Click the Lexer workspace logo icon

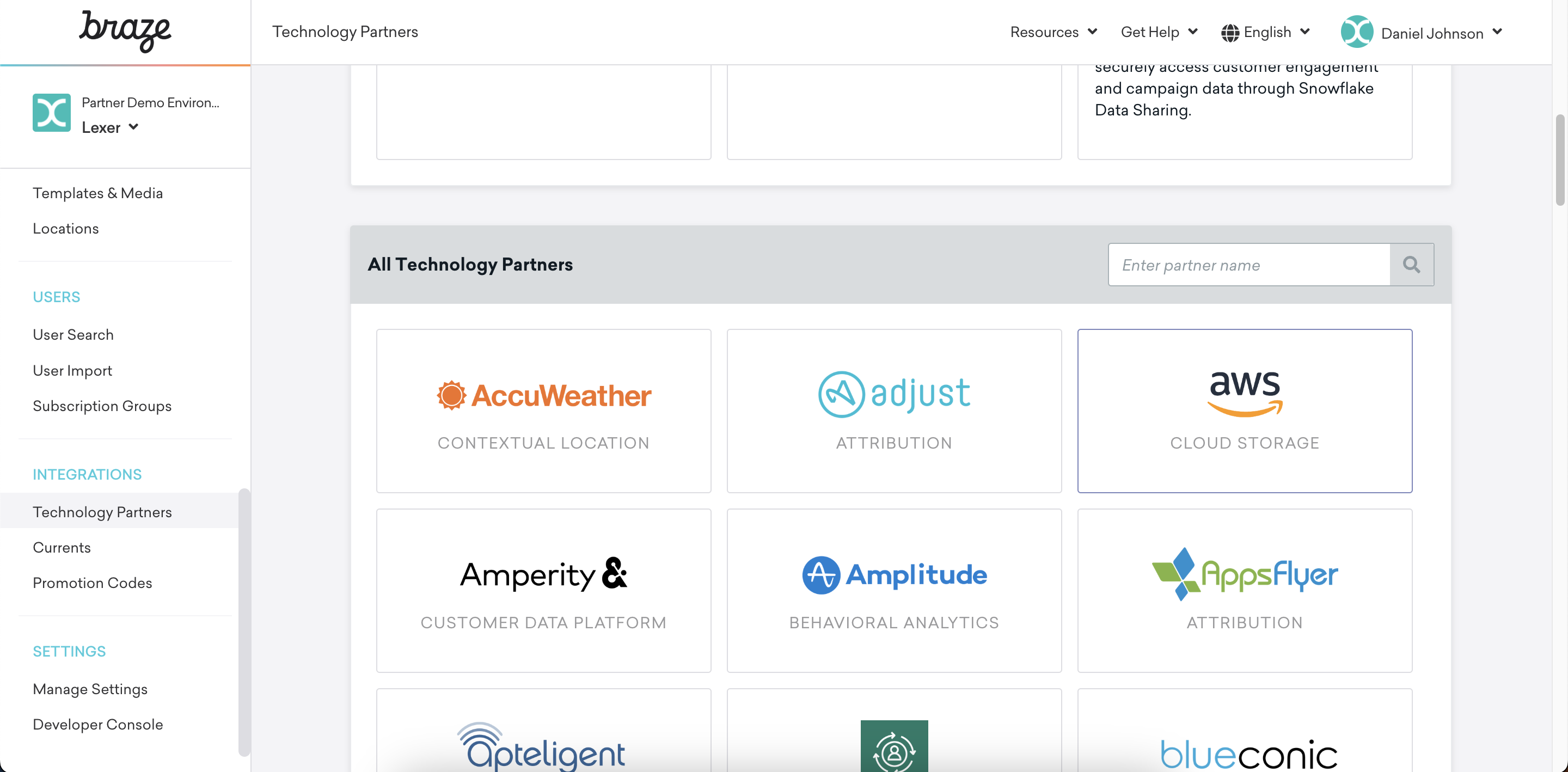click(x=51, y=113)
